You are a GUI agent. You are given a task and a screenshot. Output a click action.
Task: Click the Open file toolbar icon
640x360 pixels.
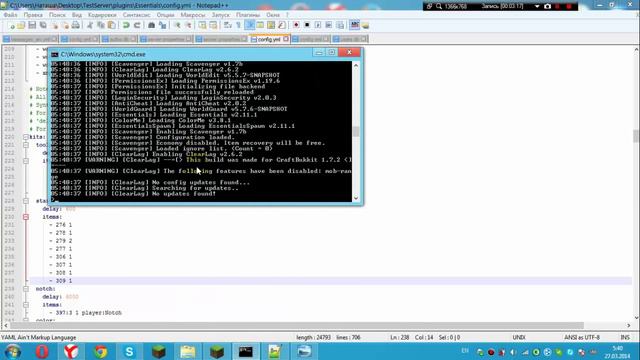(21, 25)
